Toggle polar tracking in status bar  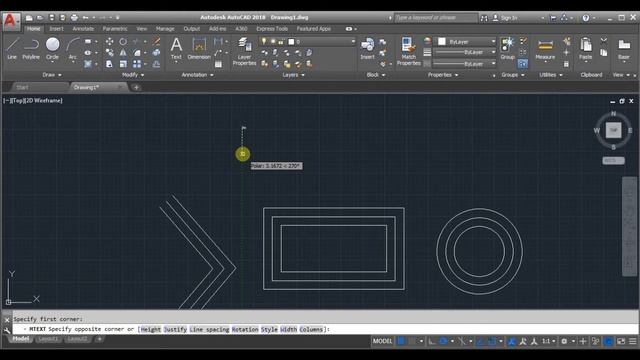click(443, 341)
